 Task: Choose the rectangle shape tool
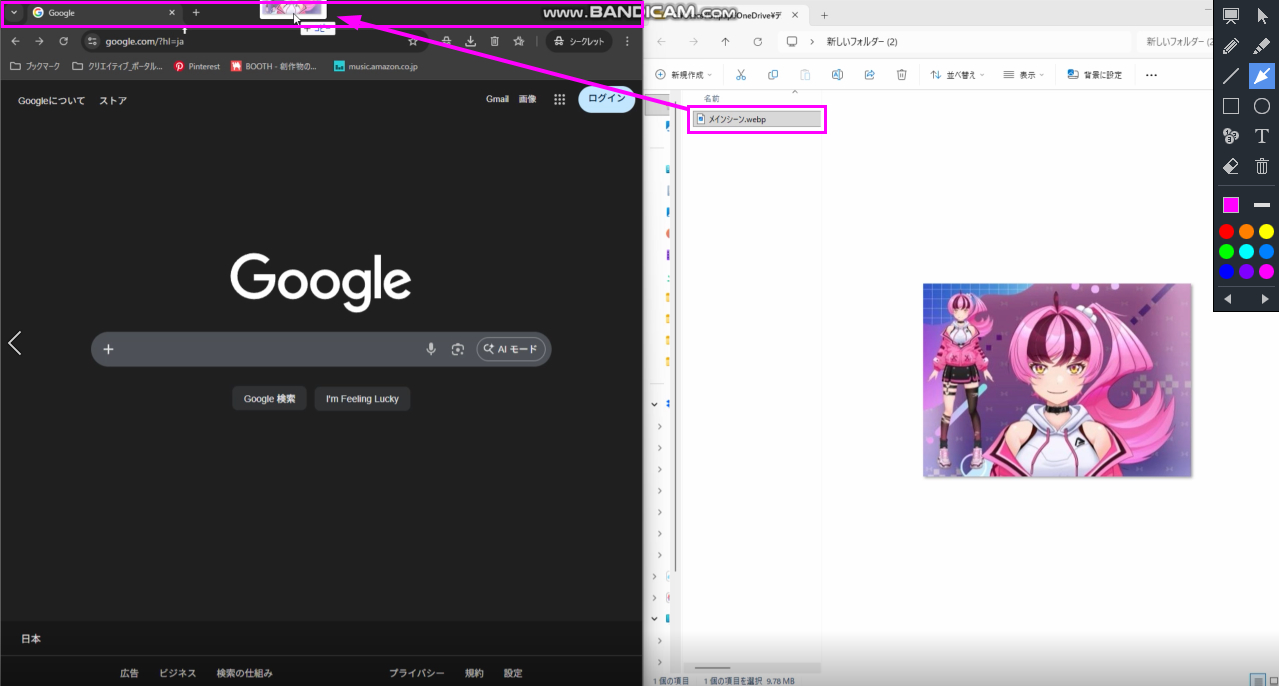point(1231,106)
